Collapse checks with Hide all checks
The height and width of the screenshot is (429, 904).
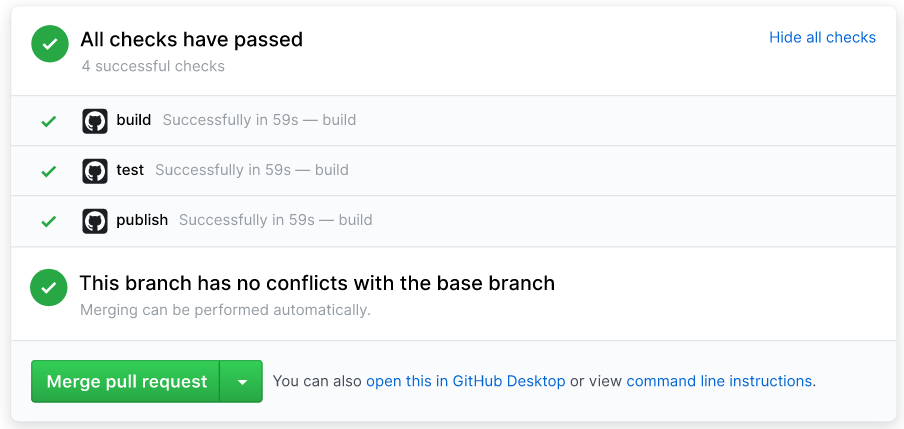(822, 37)
